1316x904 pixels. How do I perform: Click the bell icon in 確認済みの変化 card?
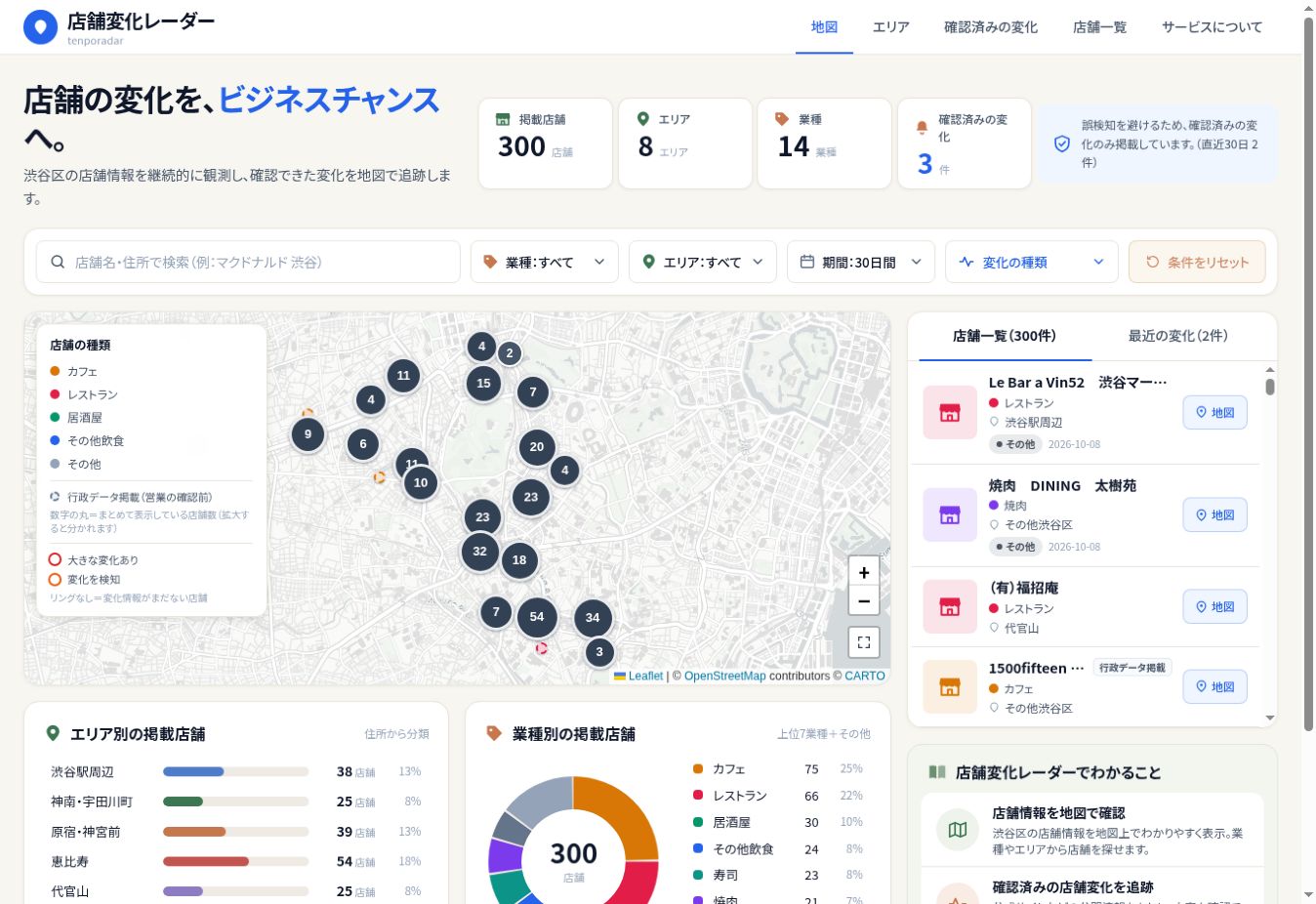[922, 128]
